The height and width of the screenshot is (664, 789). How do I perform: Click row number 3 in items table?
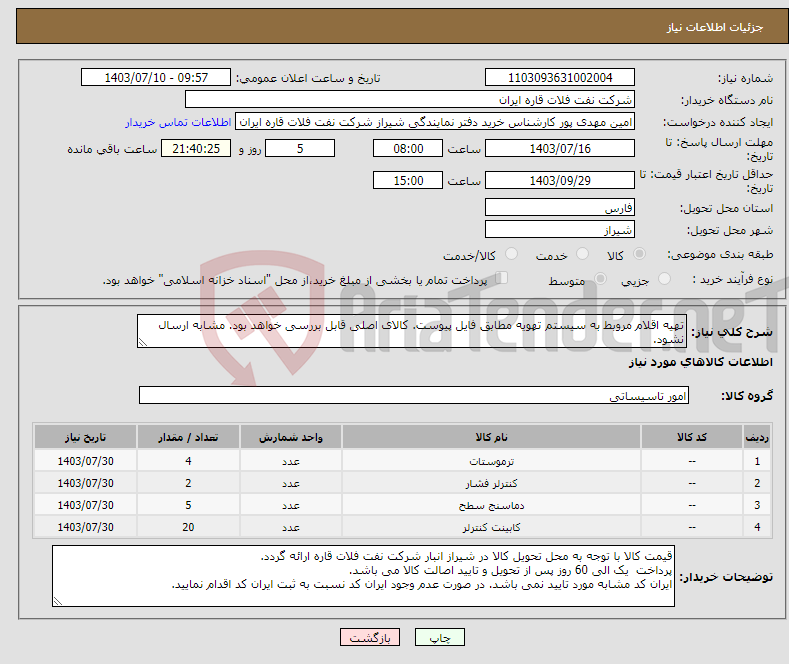click(757, 505)
